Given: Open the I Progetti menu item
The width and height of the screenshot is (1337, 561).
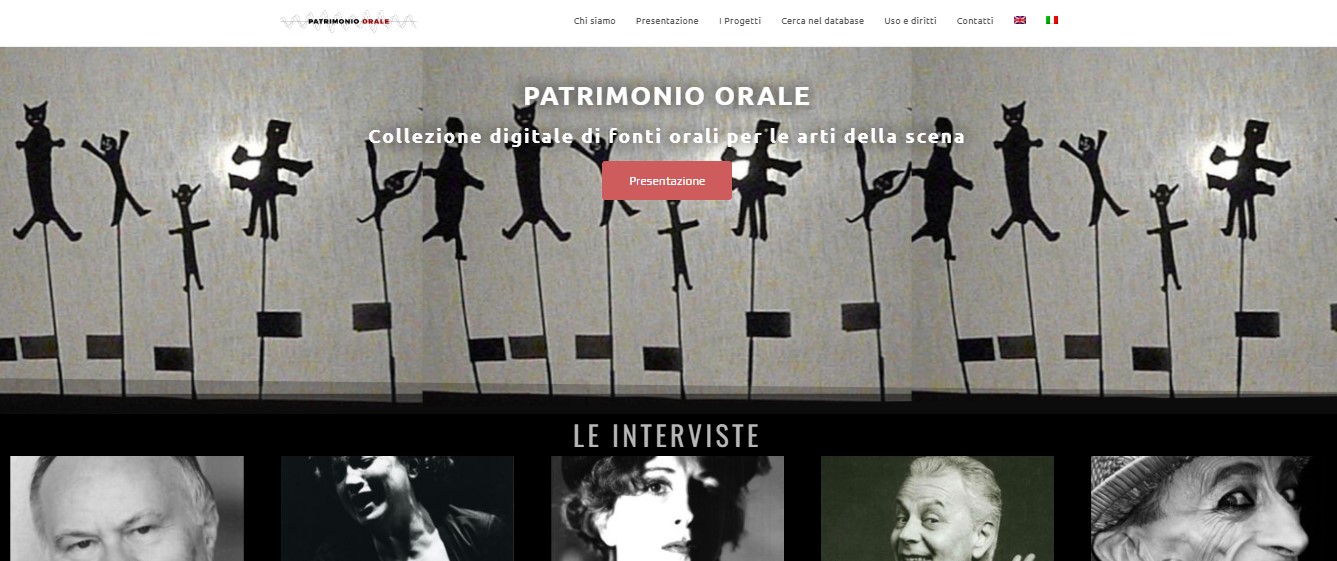Looking at the screenshot, I should tap(740, 21).
